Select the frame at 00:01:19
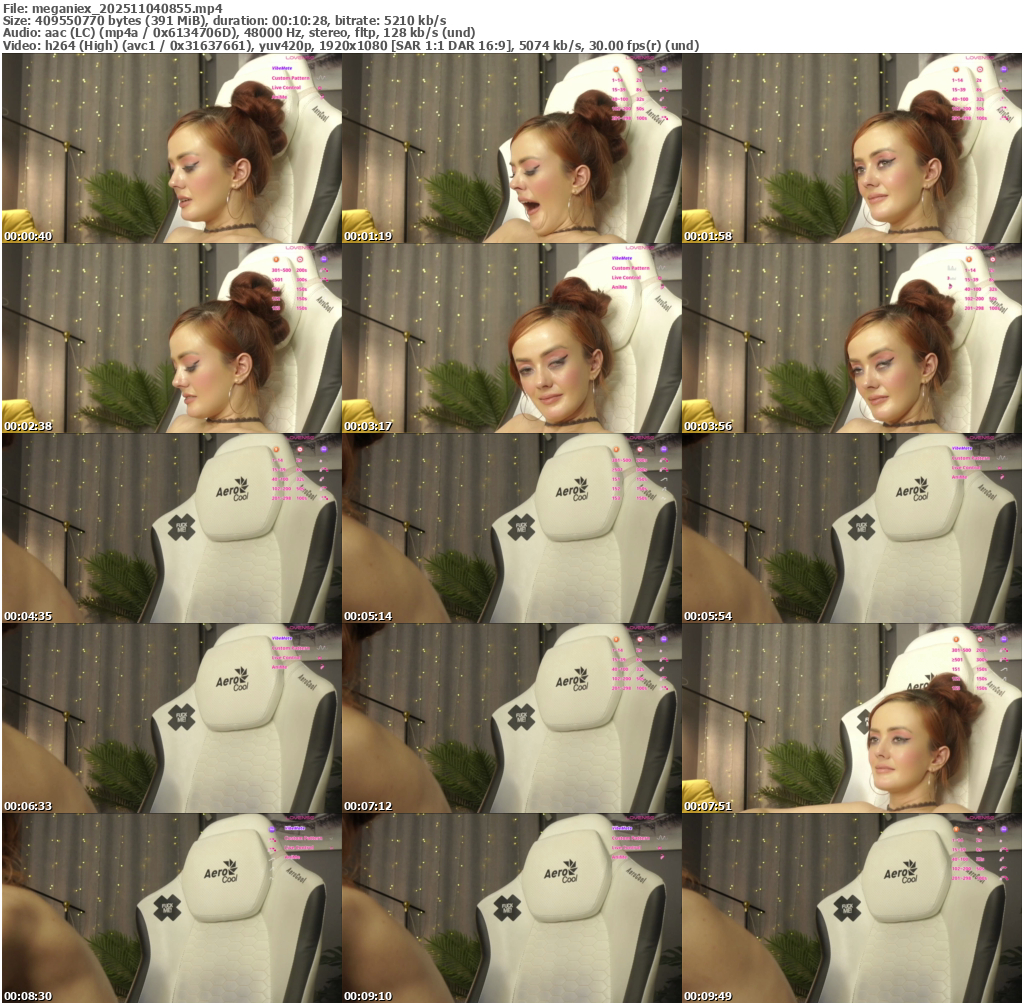 512,148
